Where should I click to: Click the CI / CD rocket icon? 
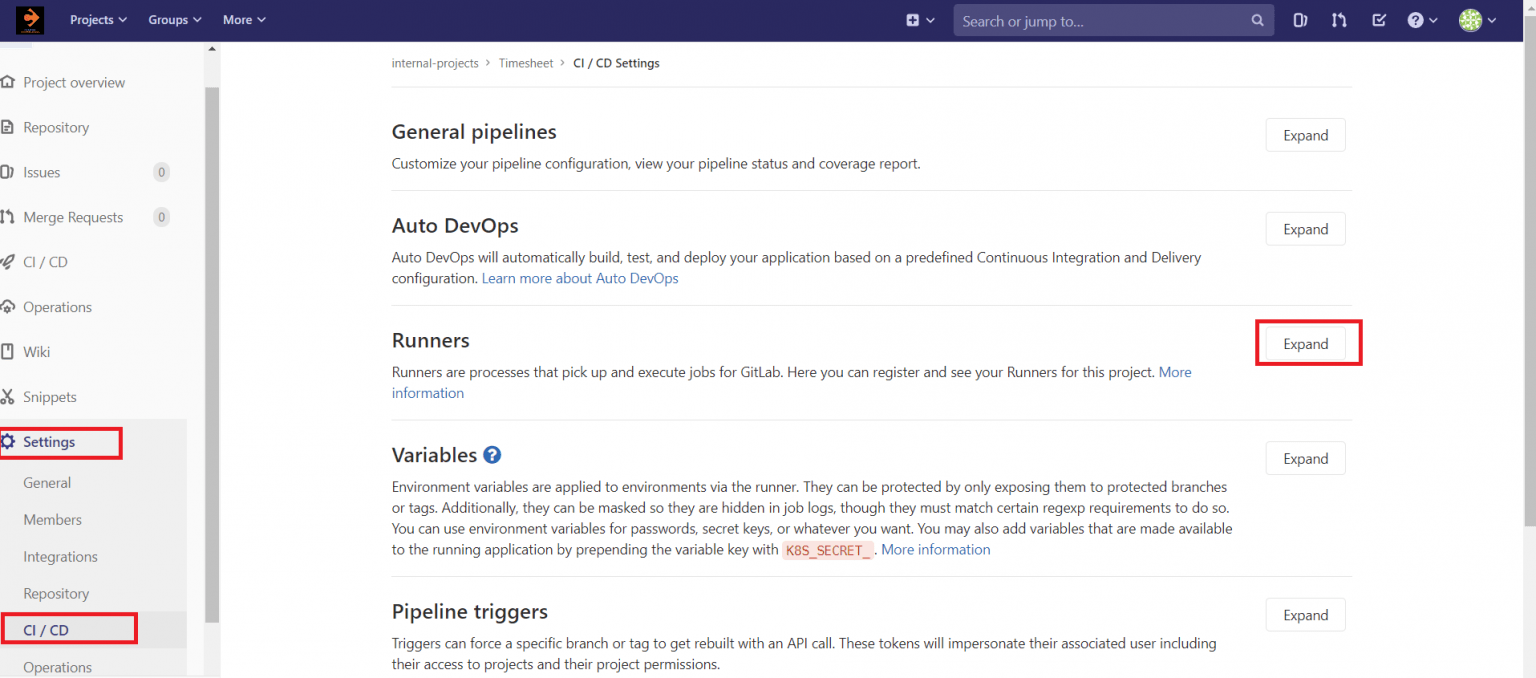click(8, 262)
